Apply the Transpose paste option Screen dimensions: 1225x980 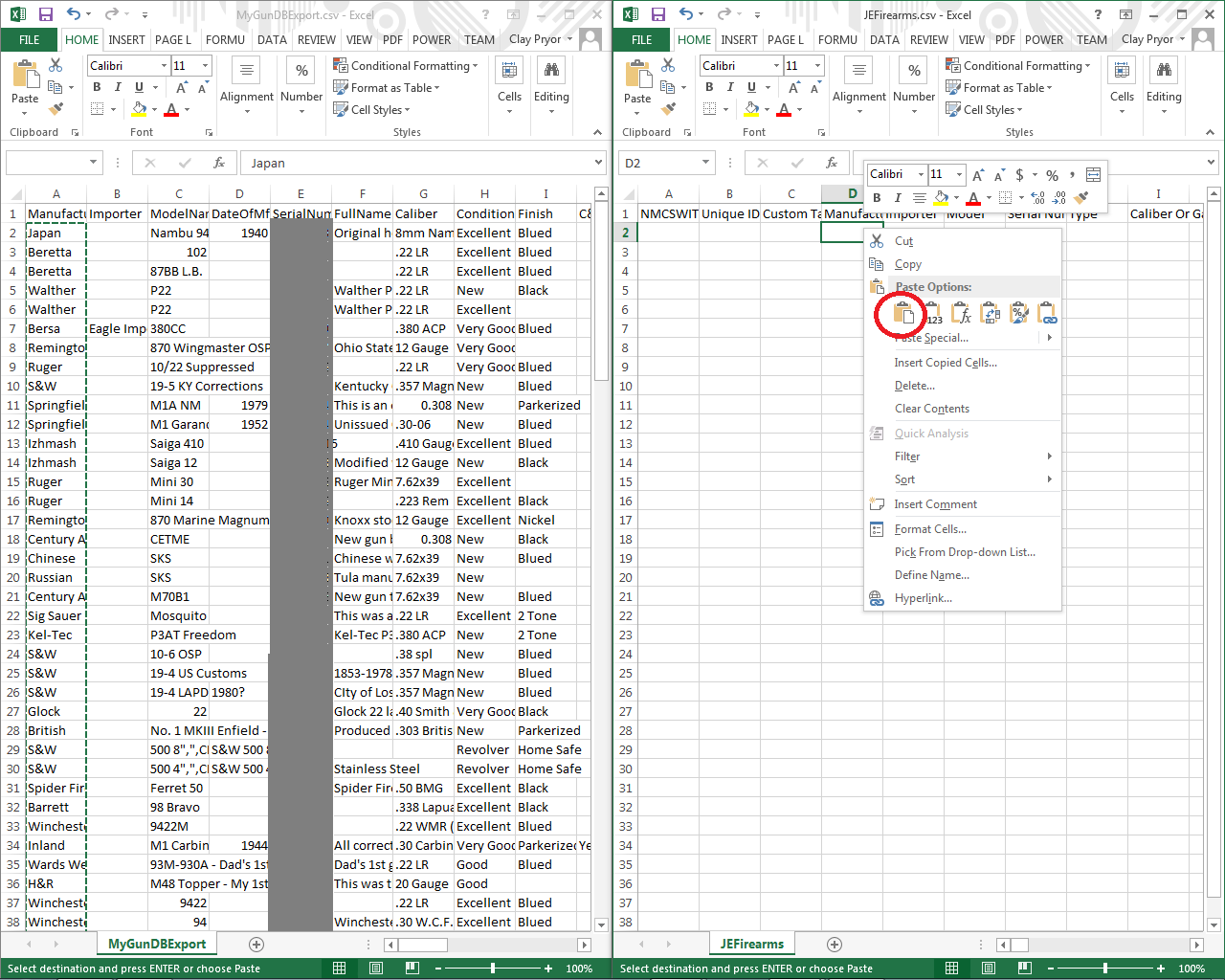[991, 312]
